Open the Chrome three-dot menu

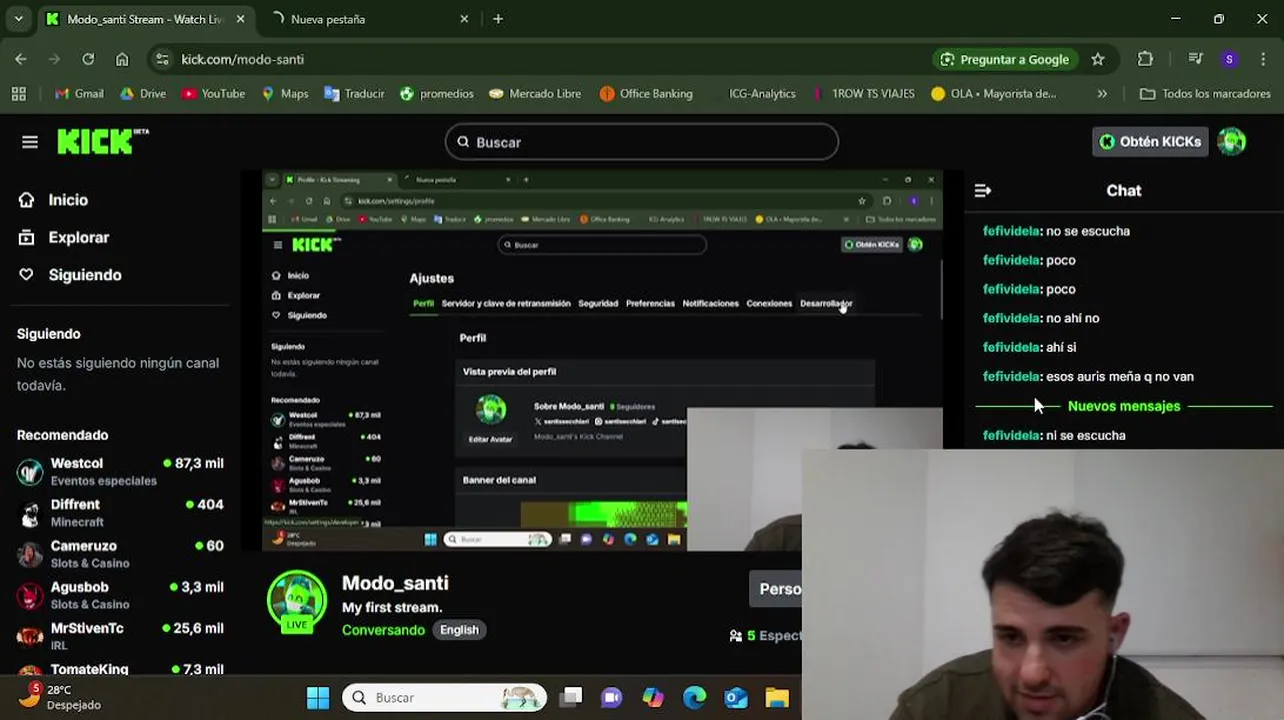1265,59
